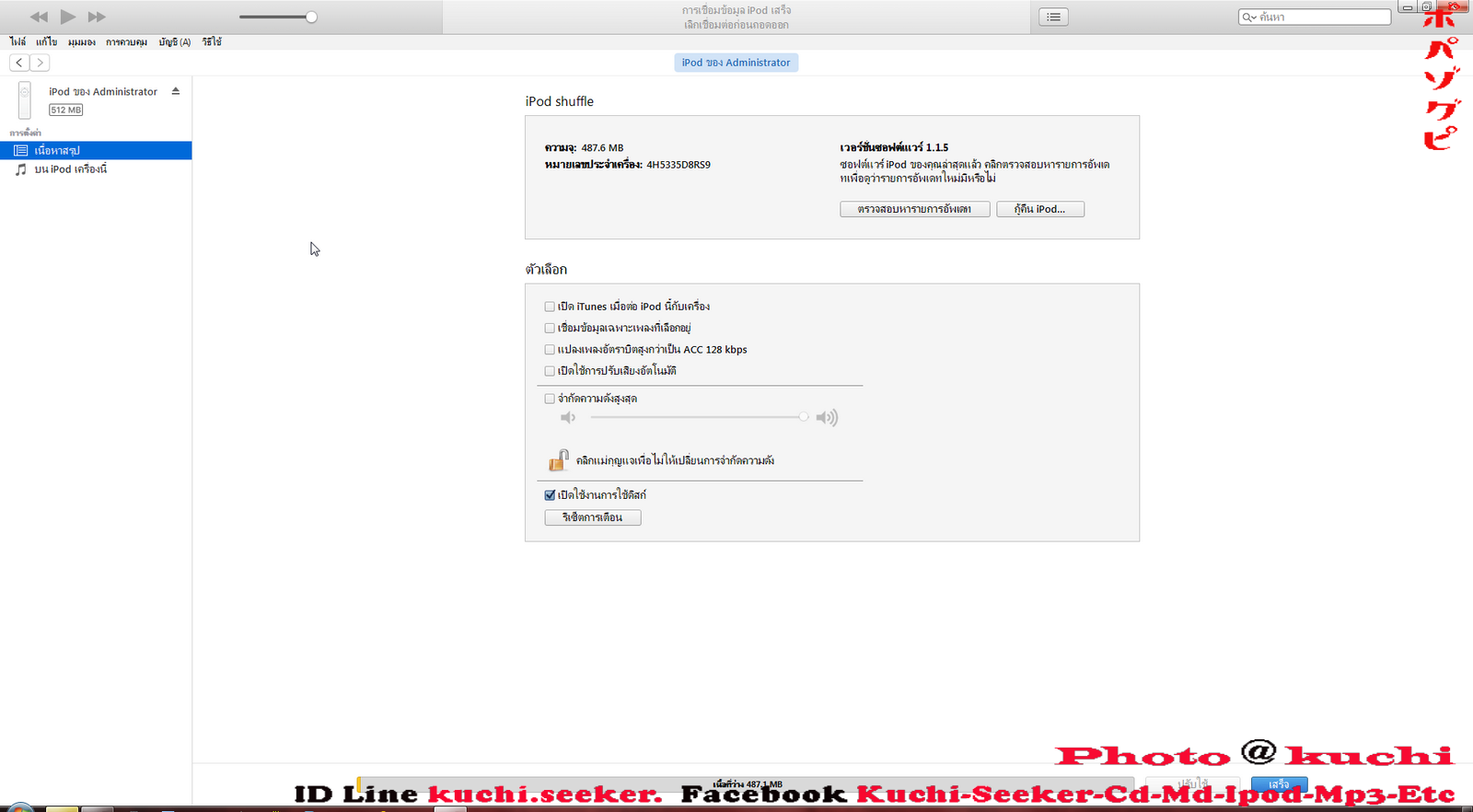1473x812 pixels.
Task: Click the software version 1.1.5 text
Action: tap(894, 147)
